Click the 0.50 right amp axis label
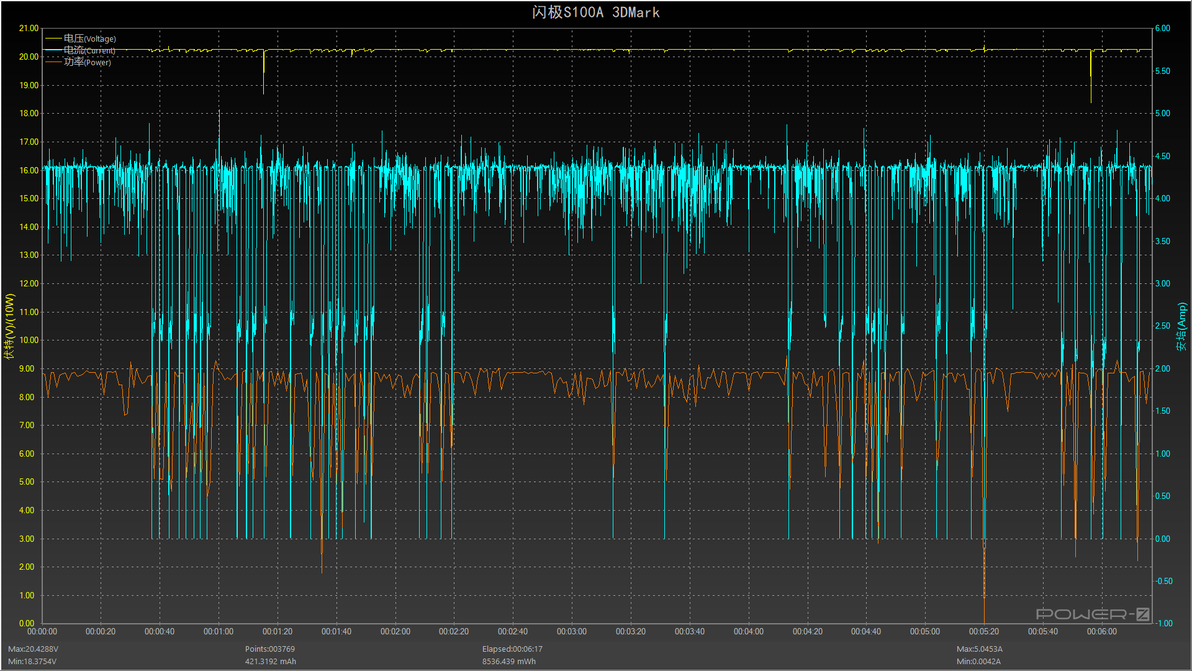 pos(1162,496)
